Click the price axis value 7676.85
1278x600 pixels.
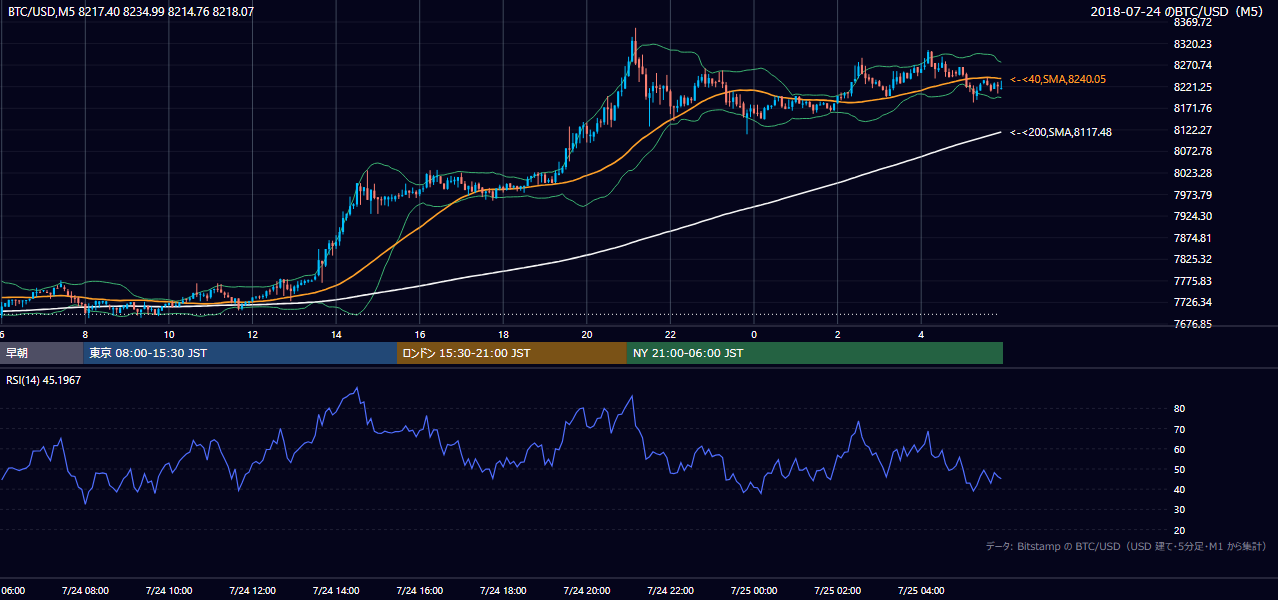pos(1192,324)
